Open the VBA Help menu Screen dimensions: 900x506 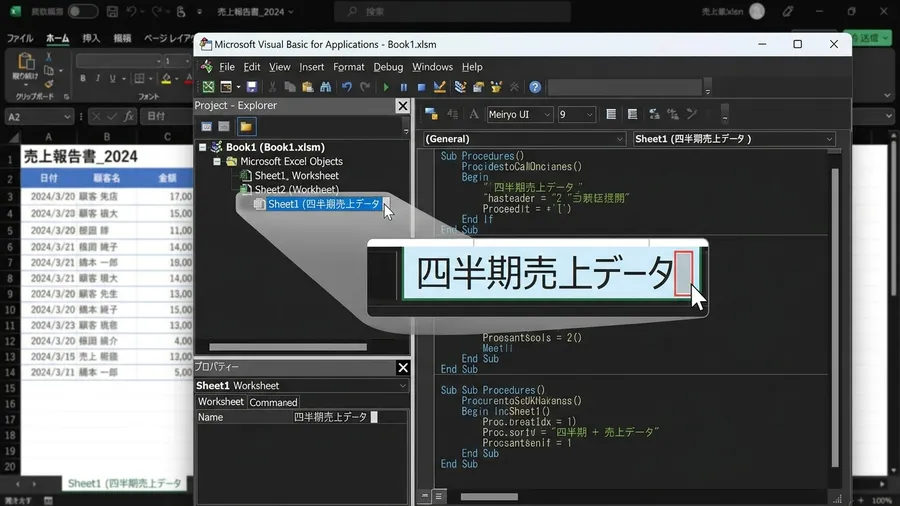coord(472,67)
